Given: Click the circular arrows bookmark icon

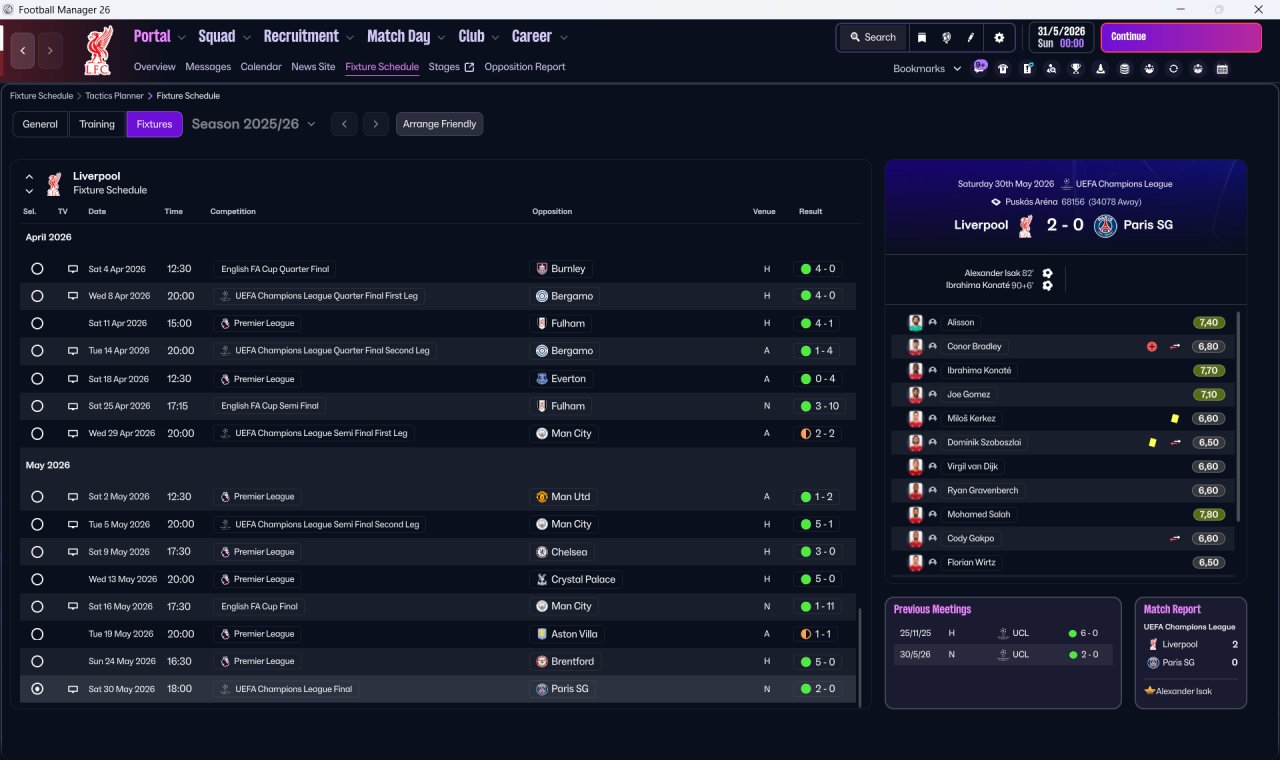Looking at the screenshot, I should point(1173,69).
